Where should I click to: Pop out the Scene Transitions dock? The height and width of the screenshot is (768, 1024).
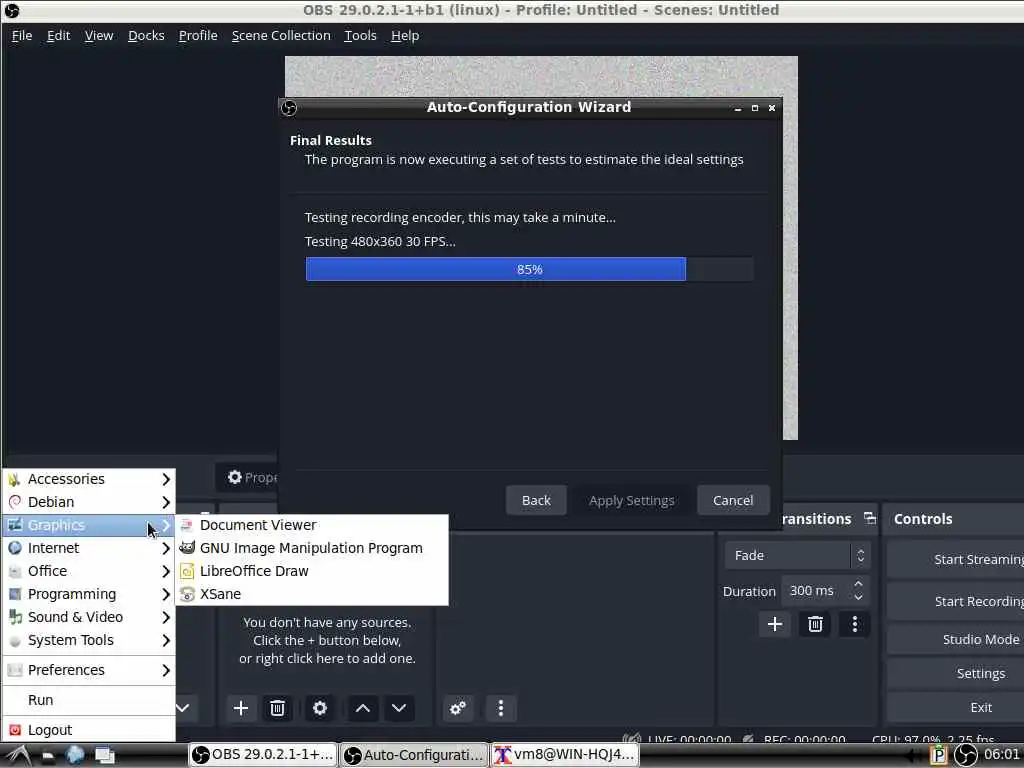pos(870,518)
